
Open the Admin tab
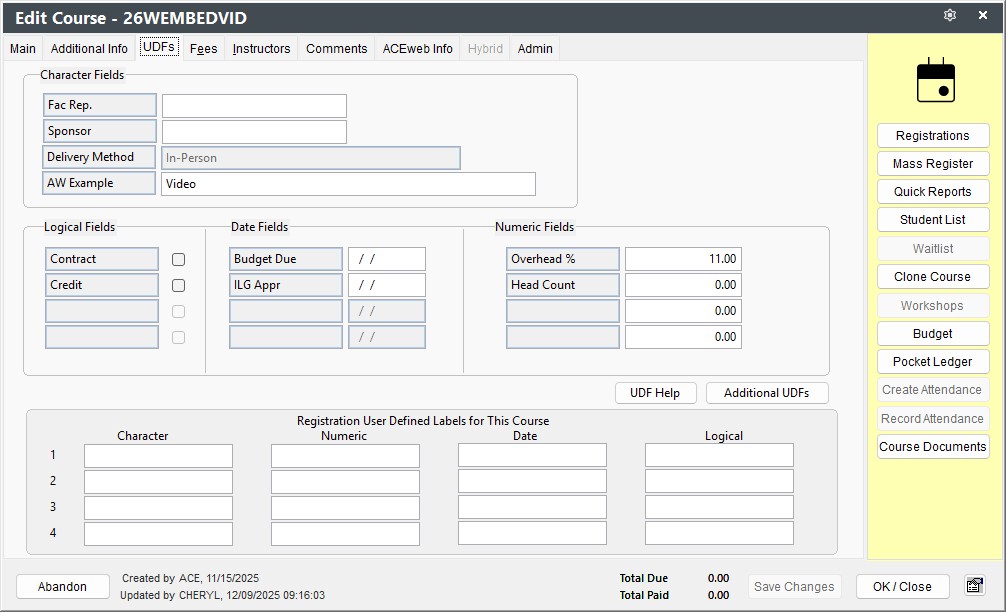coord(535,49)
